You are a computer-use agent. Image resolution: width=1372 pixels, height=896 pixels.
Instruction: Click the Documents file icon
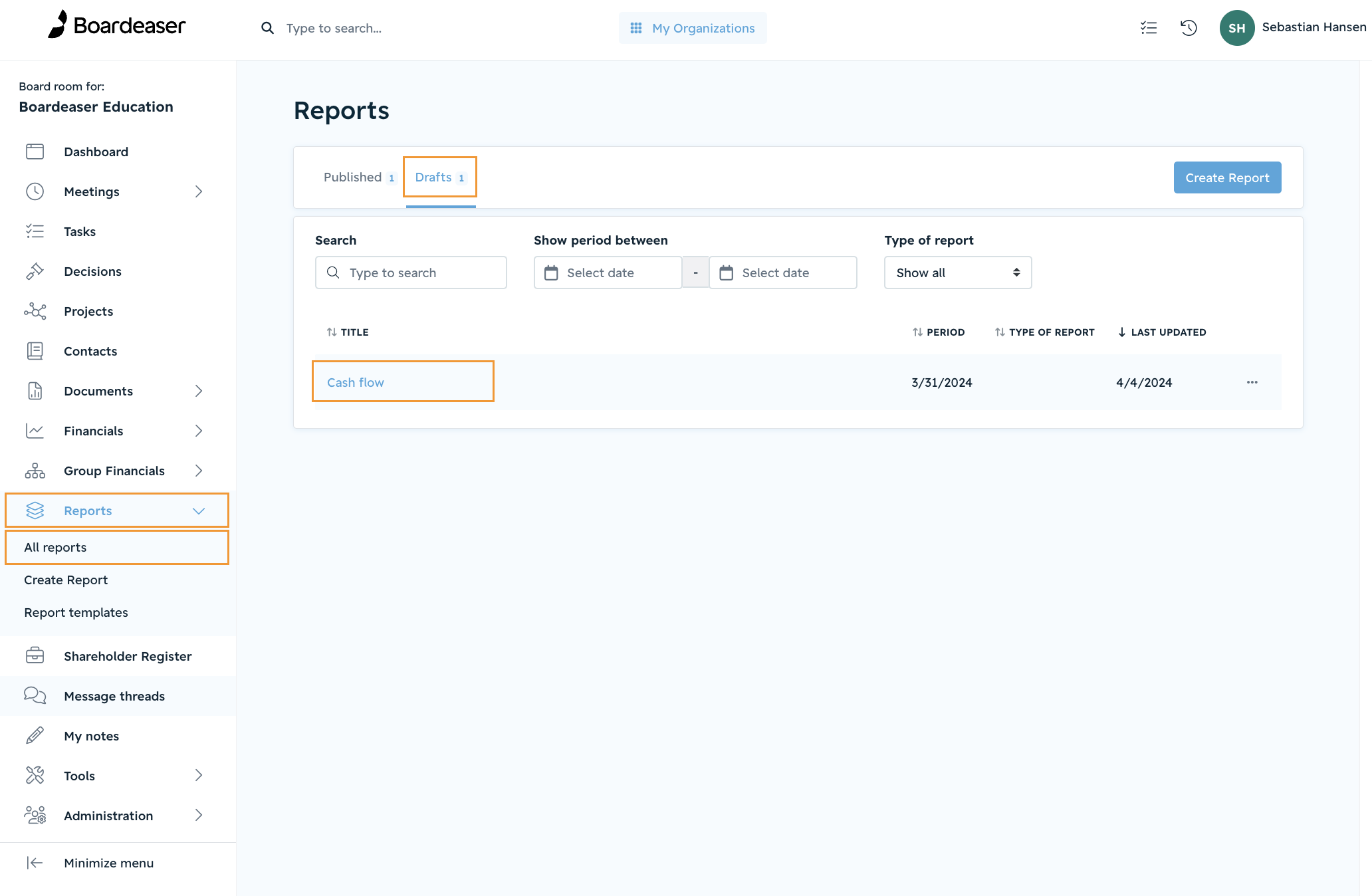(x=35, y=391)
